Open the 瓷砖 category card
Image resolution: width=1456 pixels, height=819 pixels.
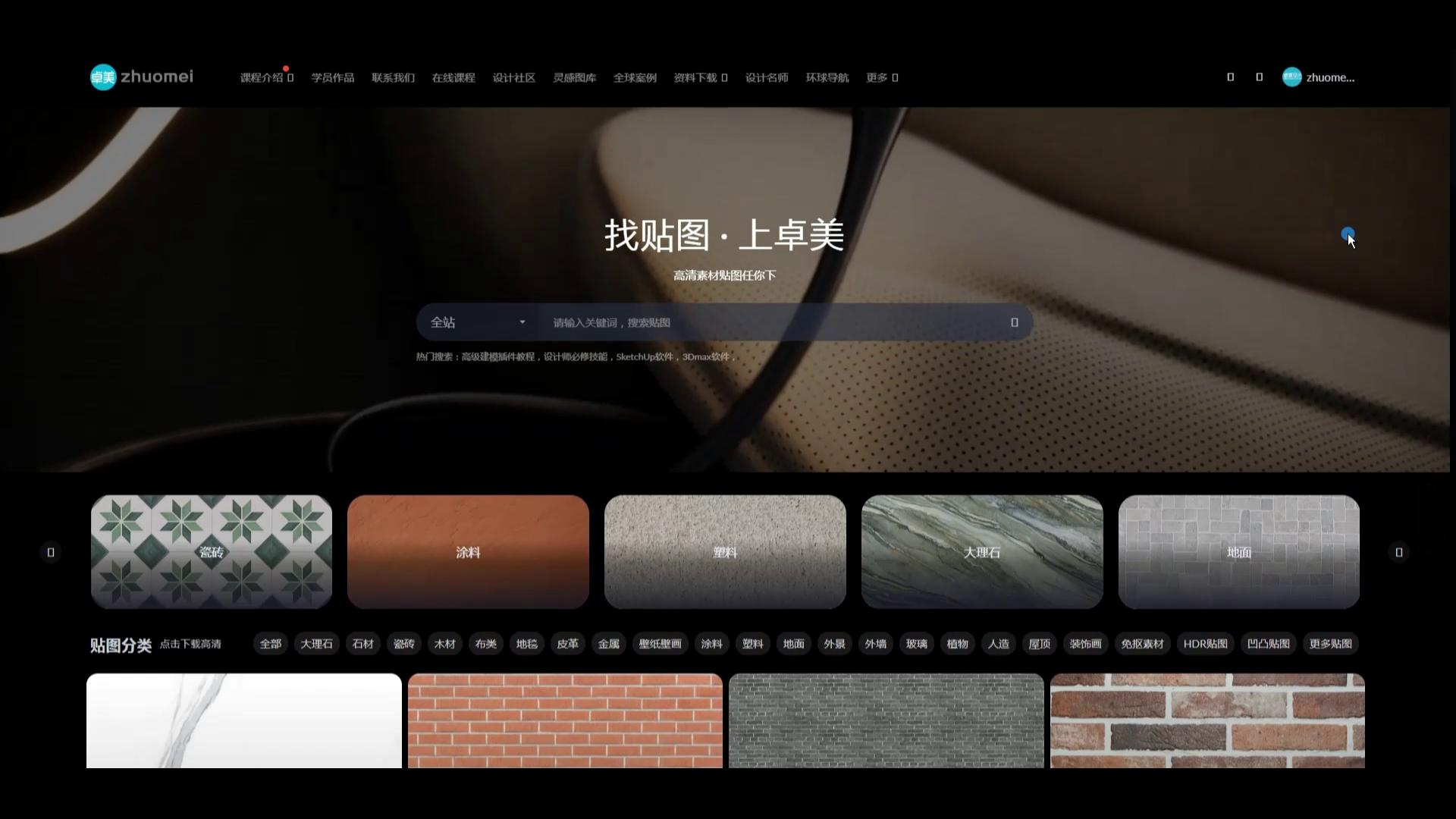(212, 552)
